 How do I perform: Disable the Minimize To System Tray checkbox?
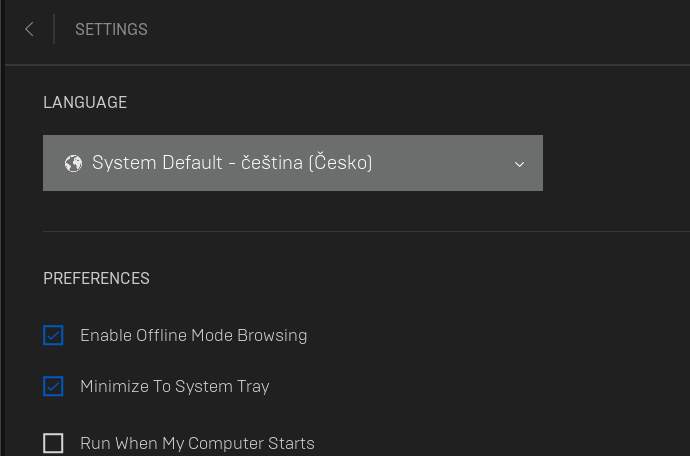[x=53, y=386]
